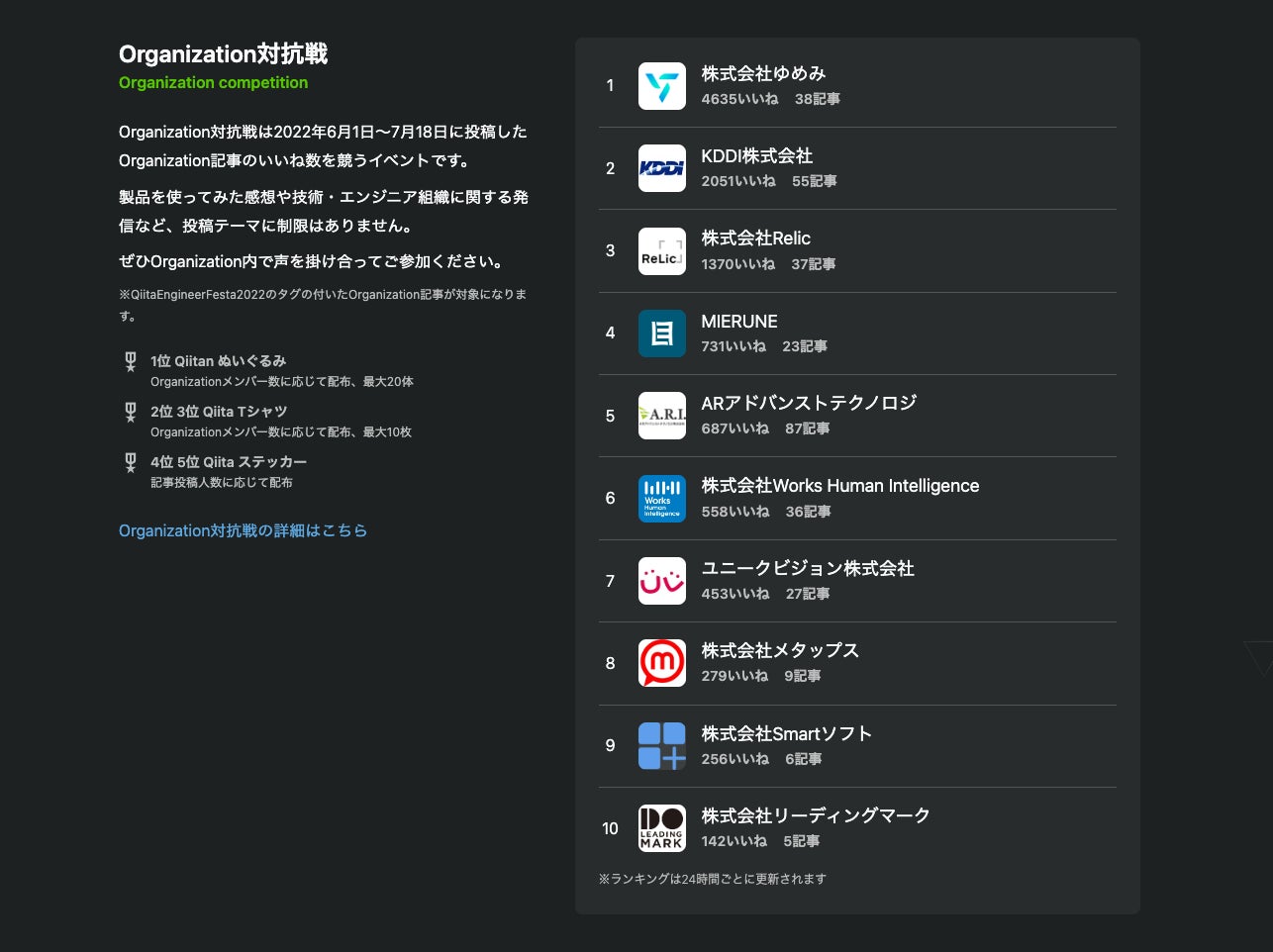Viewport: 1273px width, 952px height.
Task: Click the 2051いいね count text
Action: click(738, 181)
